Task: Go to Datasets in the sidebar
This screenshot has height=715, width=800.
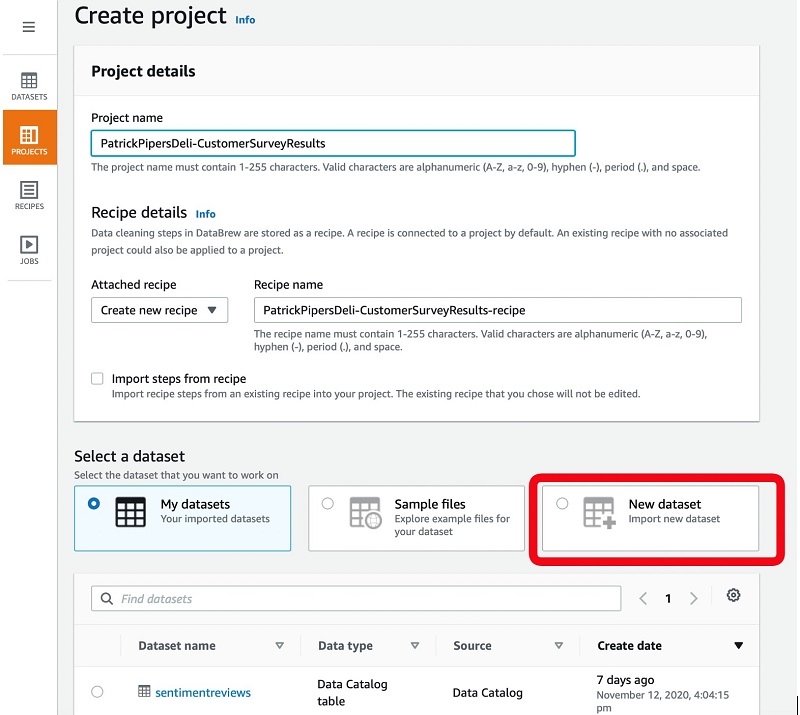Action: pyautogui.click(x=29, y=86)
